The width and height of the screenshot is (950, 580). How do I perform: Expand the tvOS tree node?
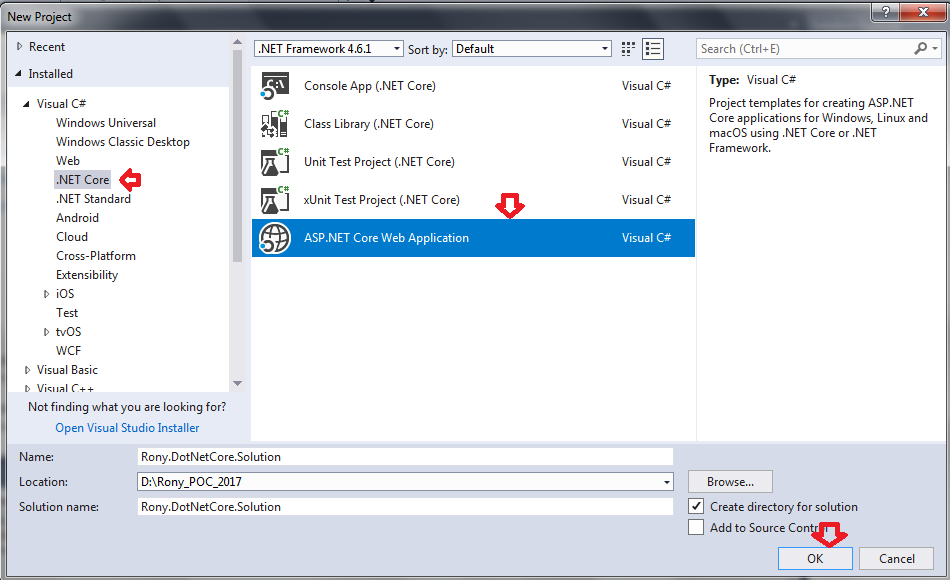click(46, 332)
